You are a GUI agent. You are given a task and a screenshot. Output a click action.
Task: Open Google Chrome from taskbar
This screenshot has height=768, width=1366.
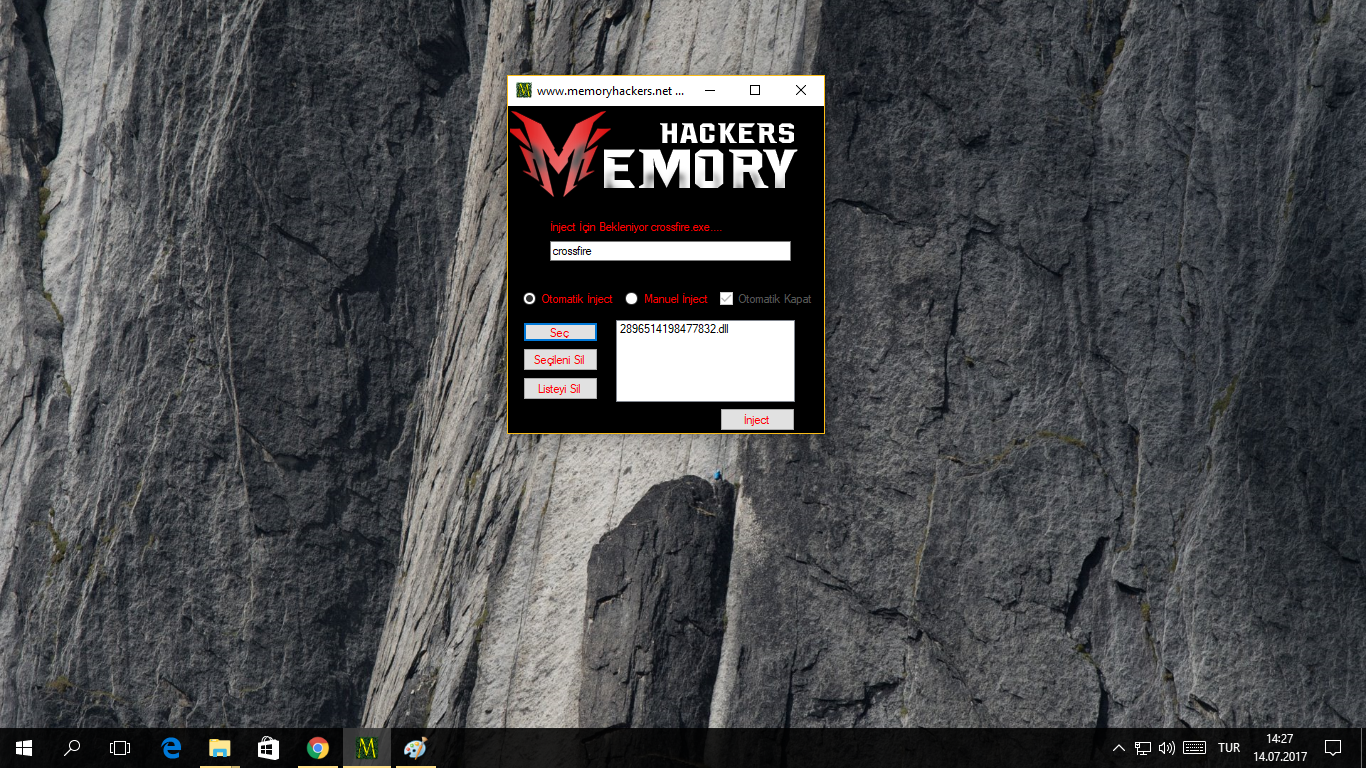pos(318,748)
